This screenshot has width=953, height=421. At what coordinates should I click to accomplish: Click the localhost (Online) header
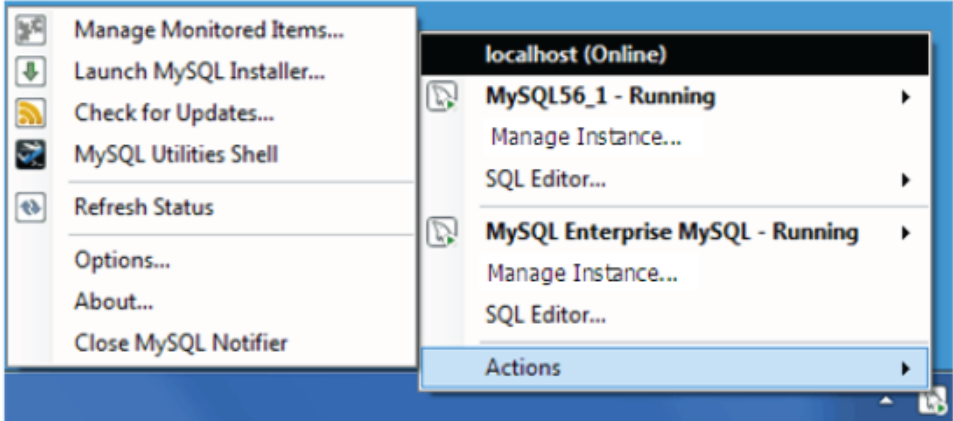675,55
